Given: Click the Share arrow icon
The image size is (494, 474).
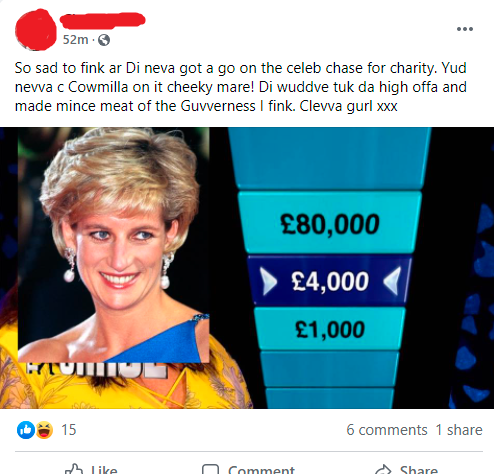Looking at the screenshot, I should pyautogui.click(x=383, y=469).
